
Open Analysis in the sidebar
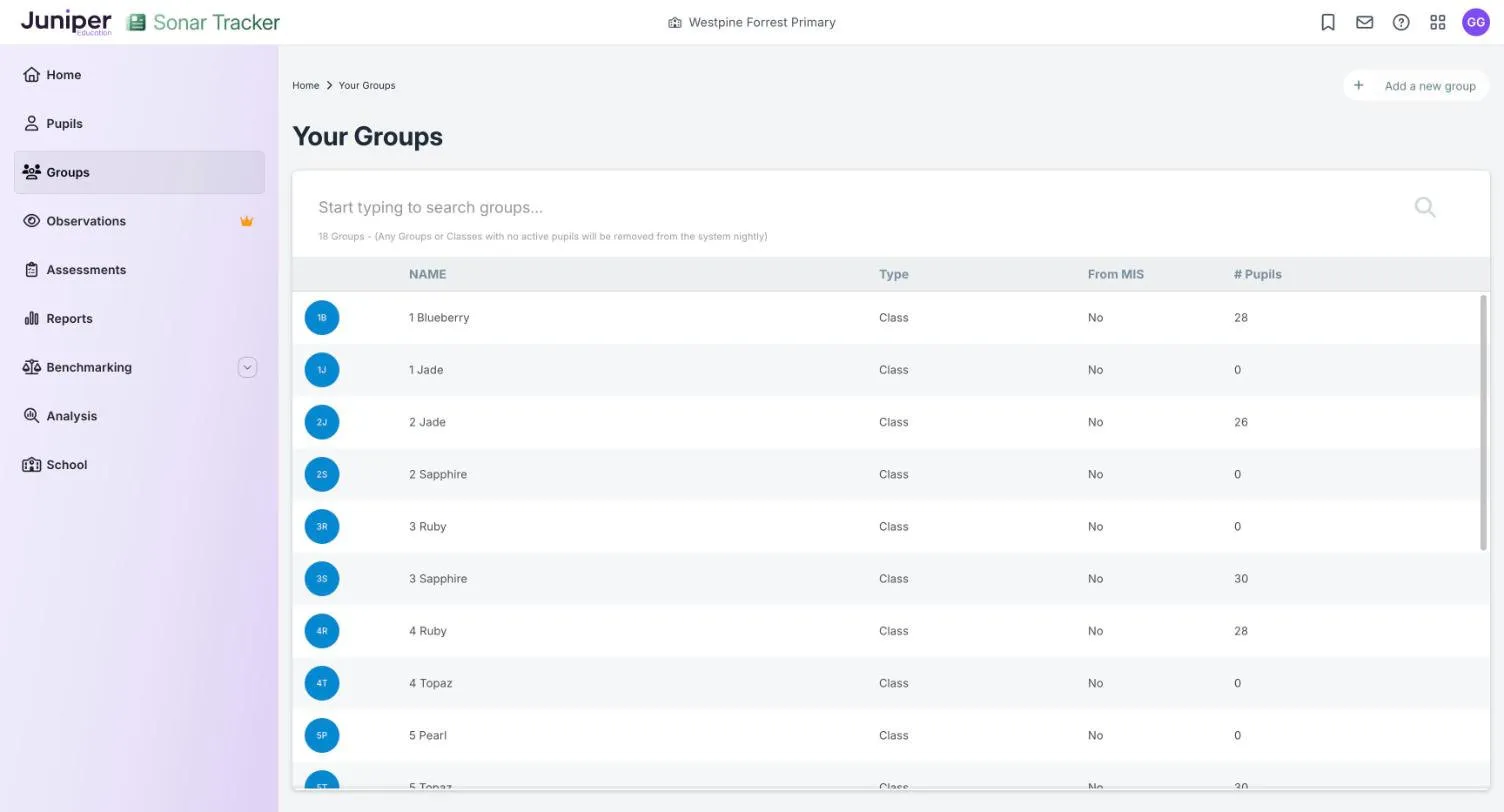[139, 416]
